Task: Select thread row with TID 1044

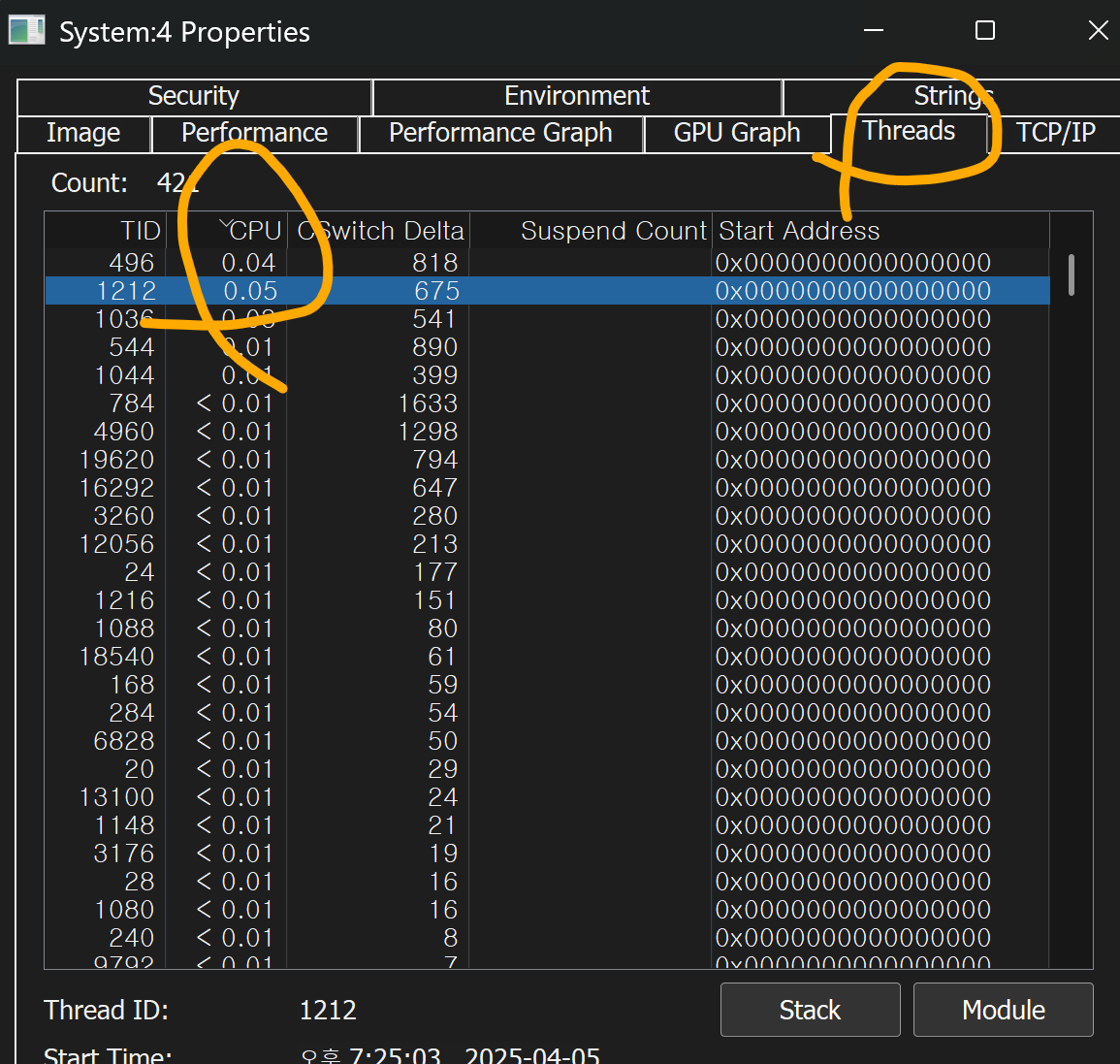Action: [x=547, y=375]
